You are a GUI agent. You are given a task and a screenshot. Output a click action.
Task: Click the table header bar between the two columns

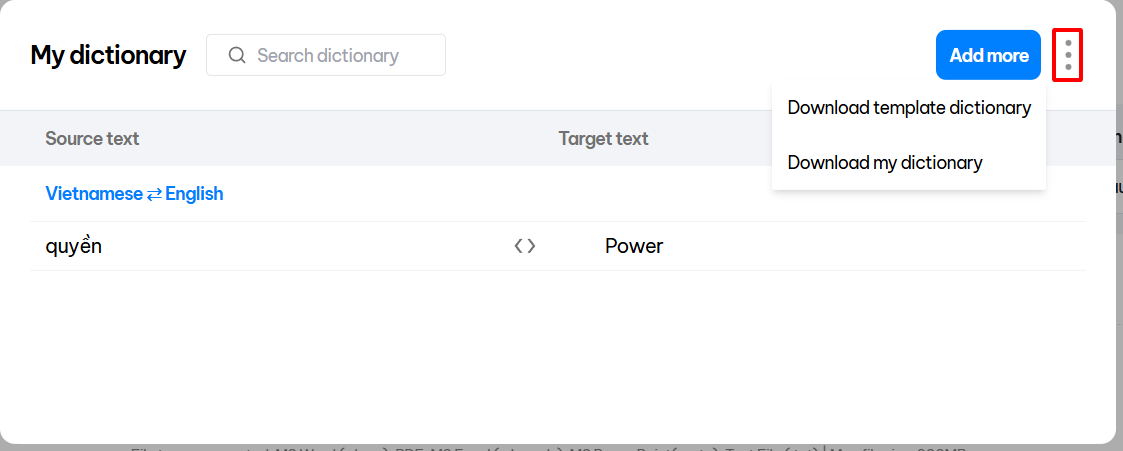coord(350,139)
